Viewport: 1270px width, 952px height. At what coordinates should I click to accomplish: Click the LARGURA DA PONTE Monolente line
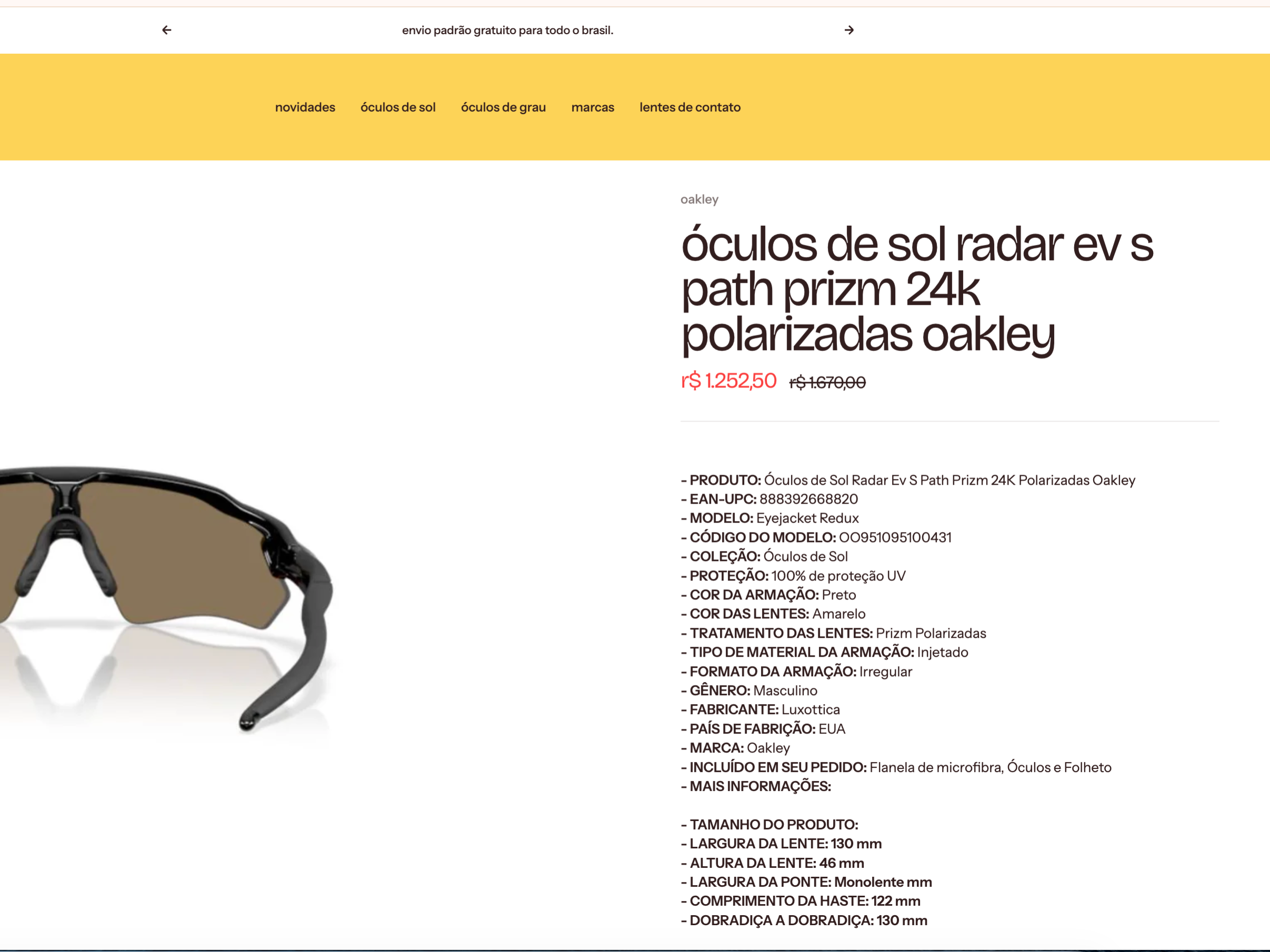coord(806,883)
